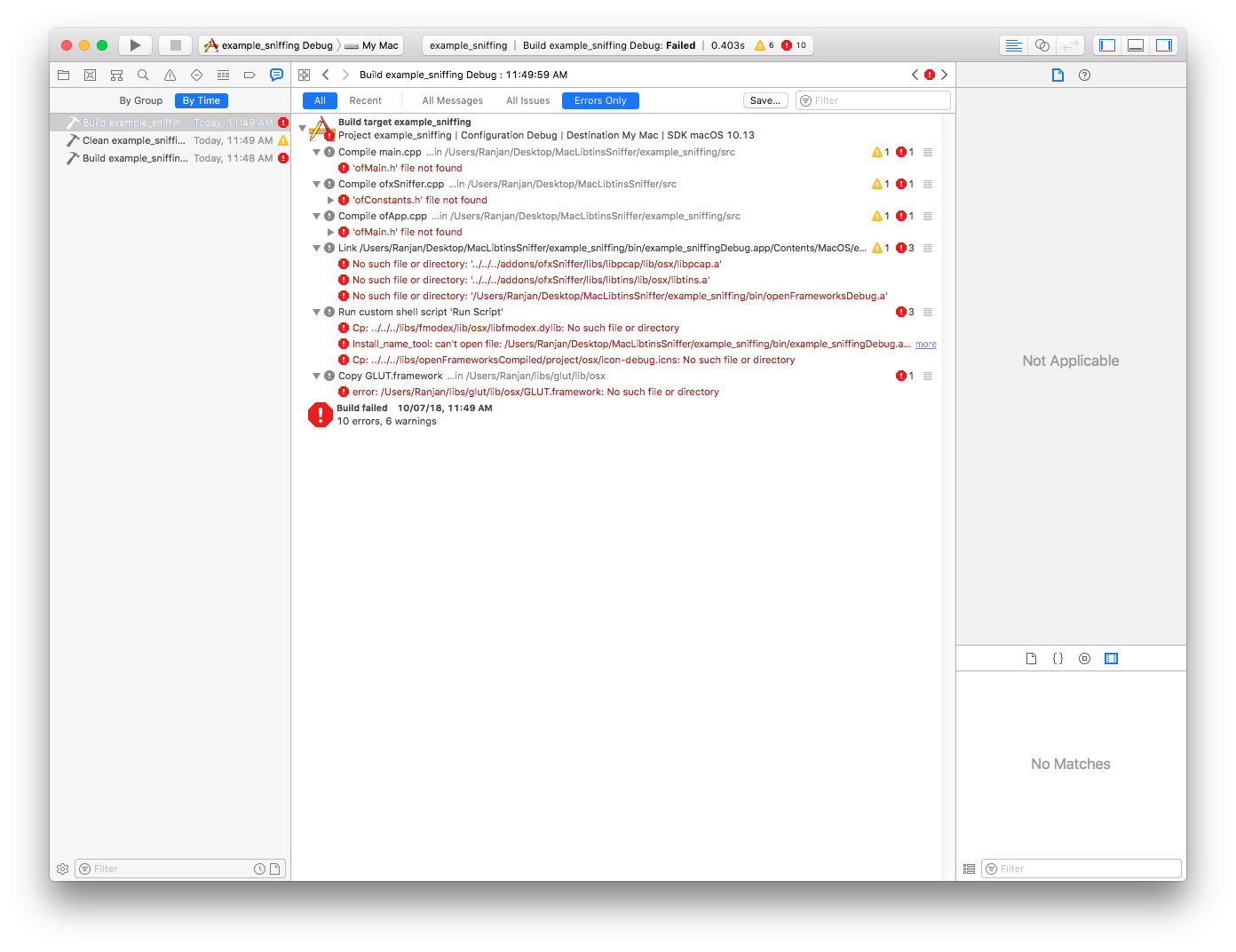The height and width of the screenshot is (952, 1236).
Task: Select the 'By Group' sorting tab
Action: [140, 100]
